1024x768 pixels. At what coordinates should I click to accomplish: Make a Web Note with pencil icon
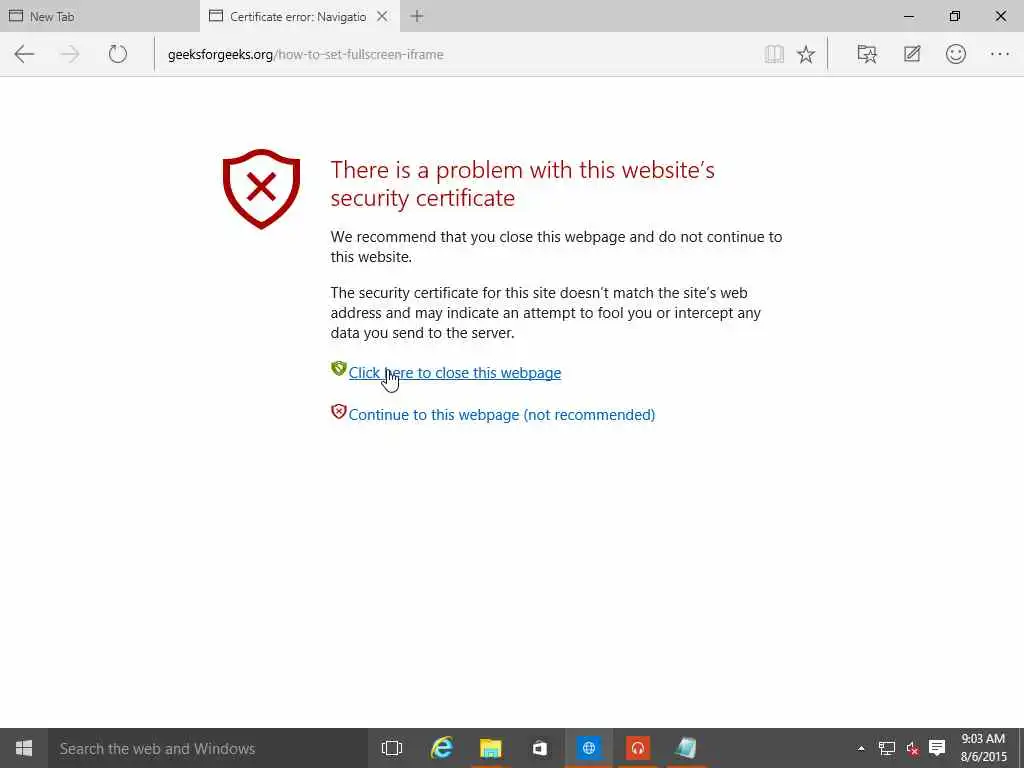tap(912, 54)
